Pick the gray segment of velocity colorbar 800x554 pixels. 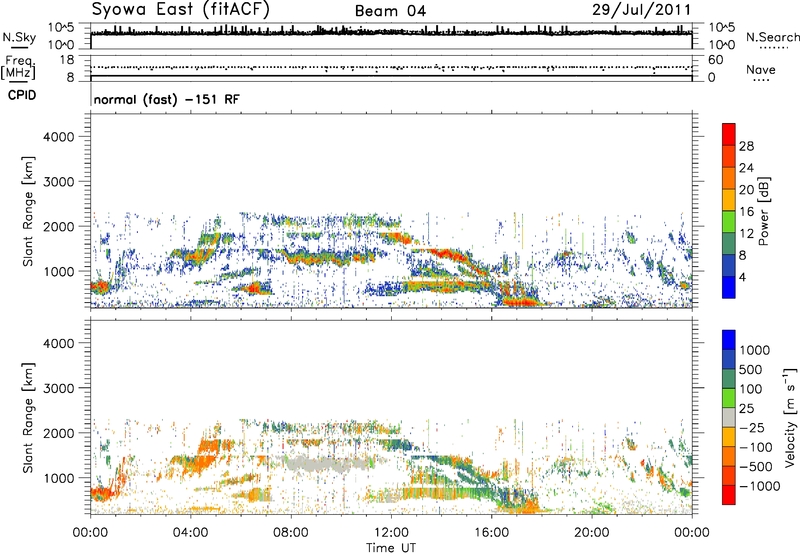click(x=729, y=417)
